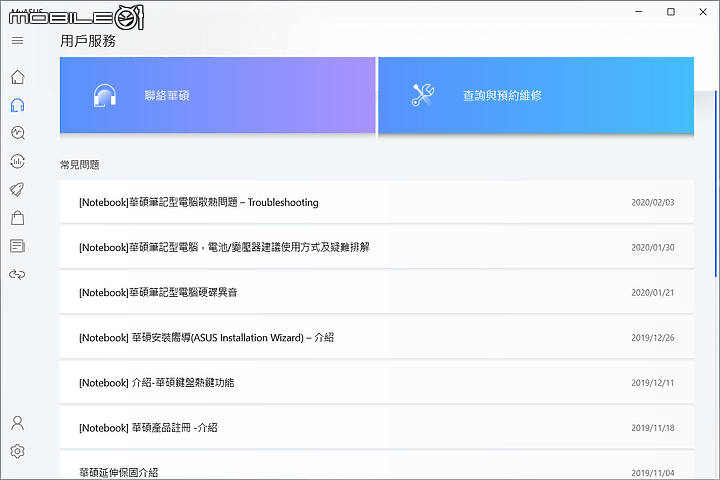Open the ASUS Installation Wizard 介紹 article
Image resolution: width=720 pixels, height=480 pixels.
point(377,338)
